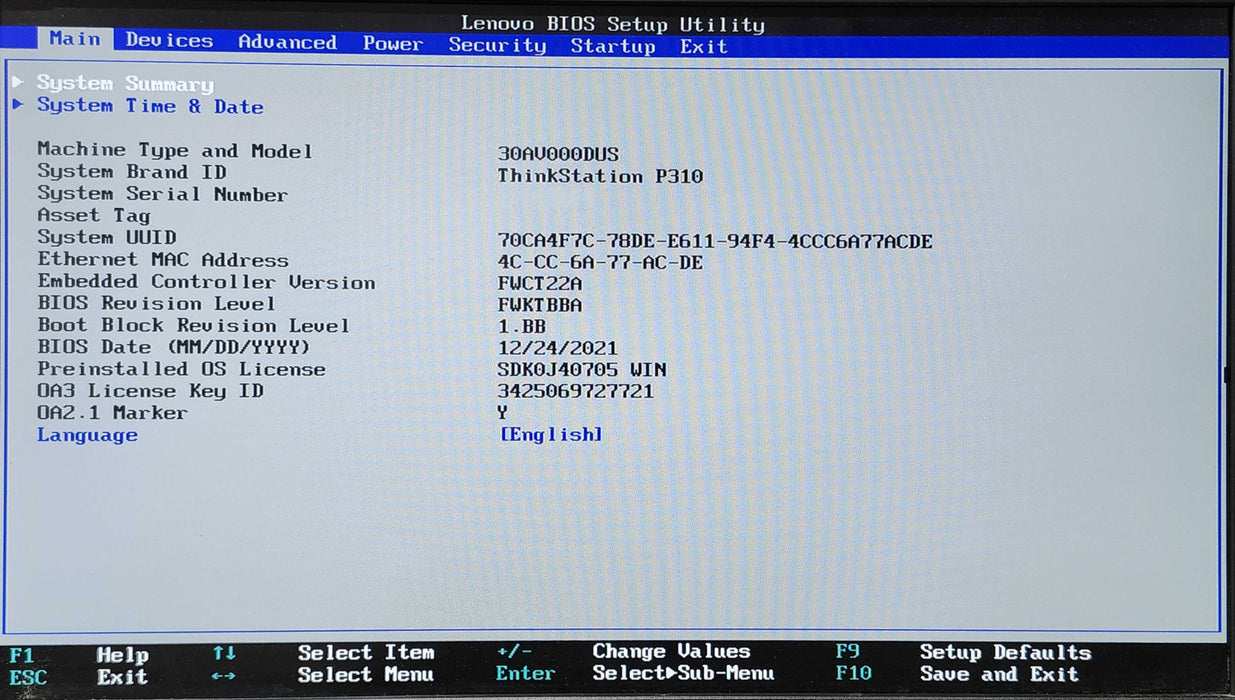Switch to the Startup tab
Screen dimensions: 1235x700
click(613, 46)
